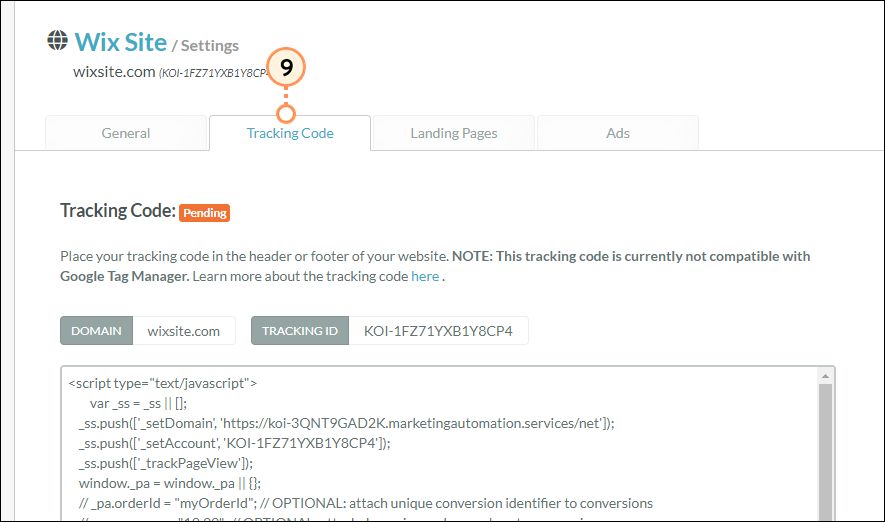The height and width of the screenshot is (522, 885).
Task: Select the wixsite.com domain value field
Action: point(184,331)
